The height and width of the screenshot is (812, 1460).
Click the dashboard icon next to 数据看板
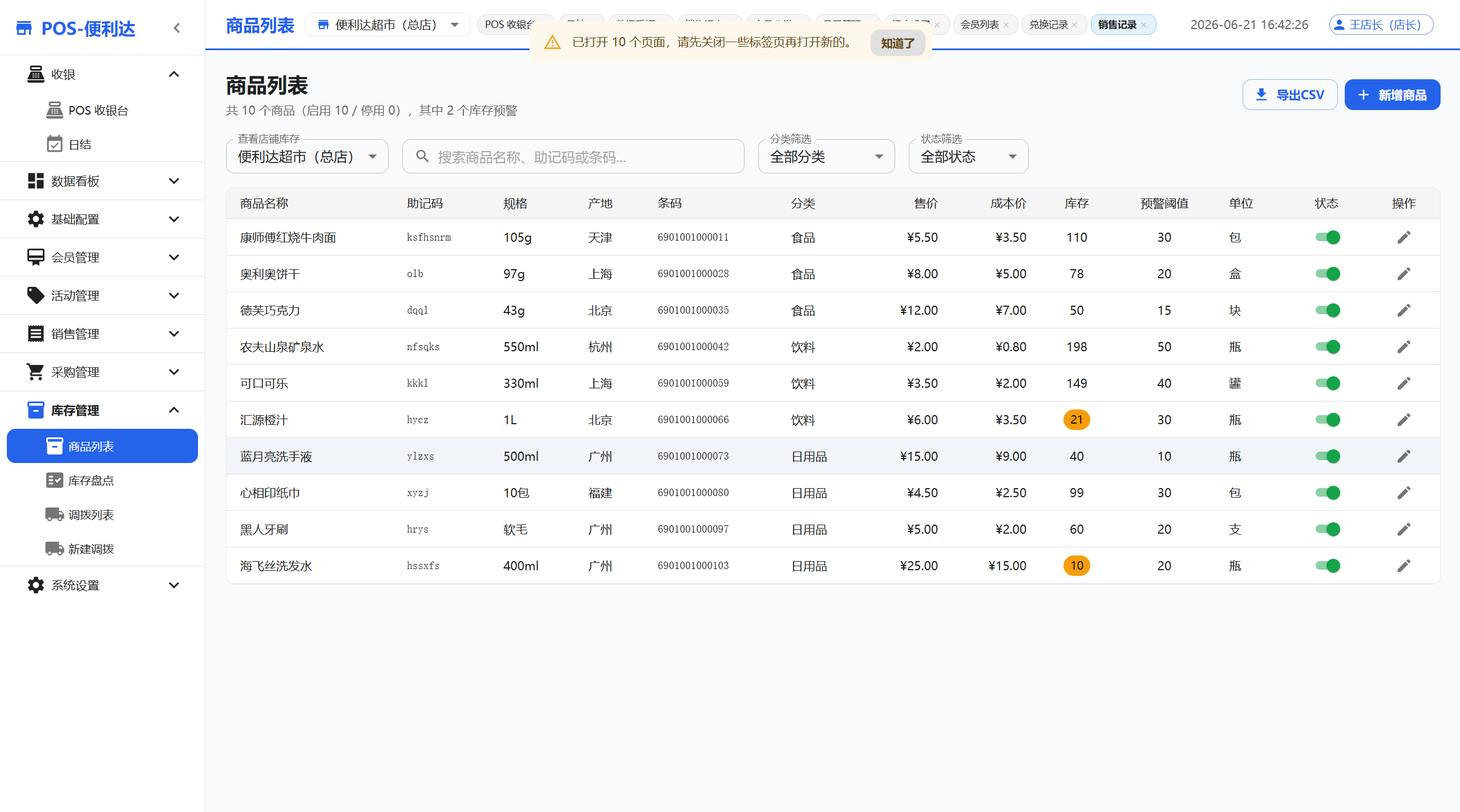pos(36,181)
